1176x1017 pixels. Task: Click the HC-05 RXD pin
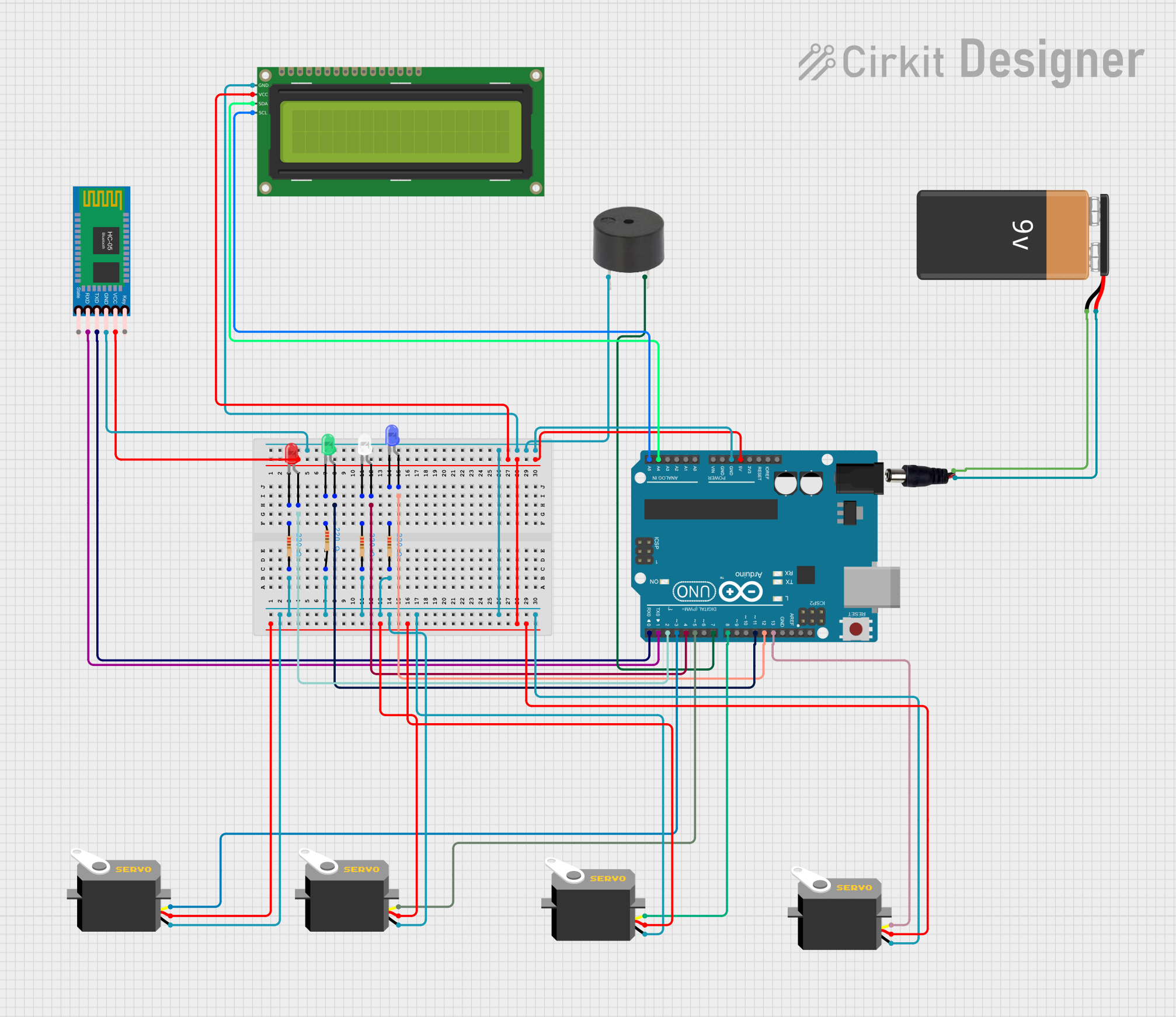88,331
